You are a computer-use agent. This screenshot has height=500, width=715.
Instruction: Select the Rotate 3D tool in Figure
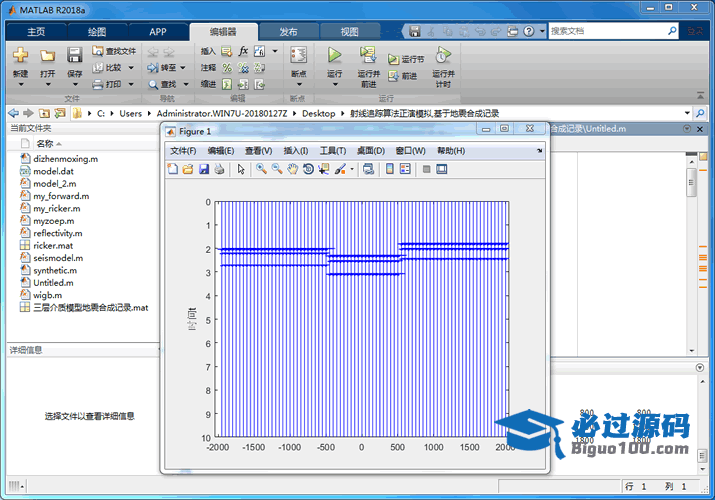pos(308,170)
